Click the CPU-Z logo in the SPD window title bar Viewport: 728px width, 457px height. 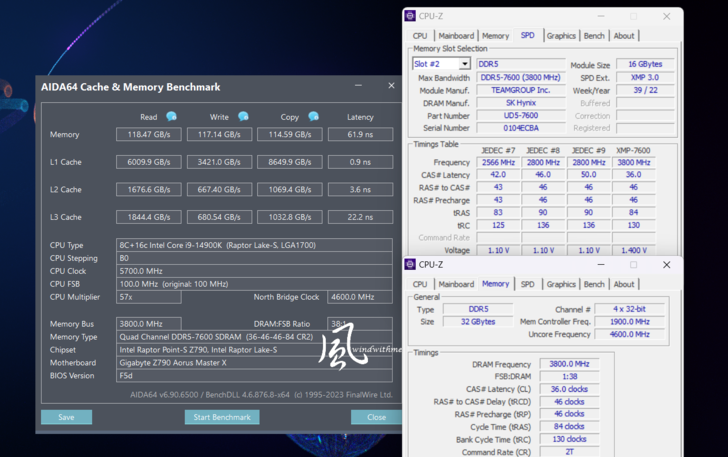click(410, 16)
